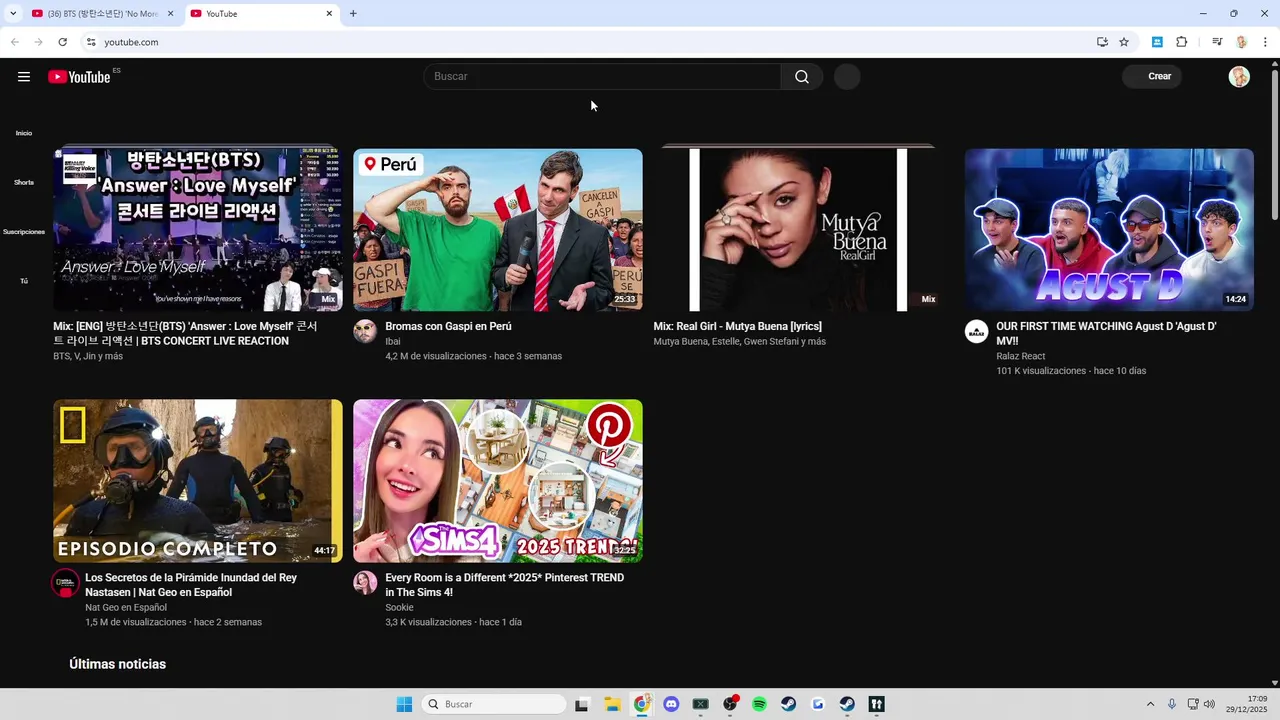1280x720 pixels.
Task: Click the search magnifier button
Action: [x=802, y=77]
